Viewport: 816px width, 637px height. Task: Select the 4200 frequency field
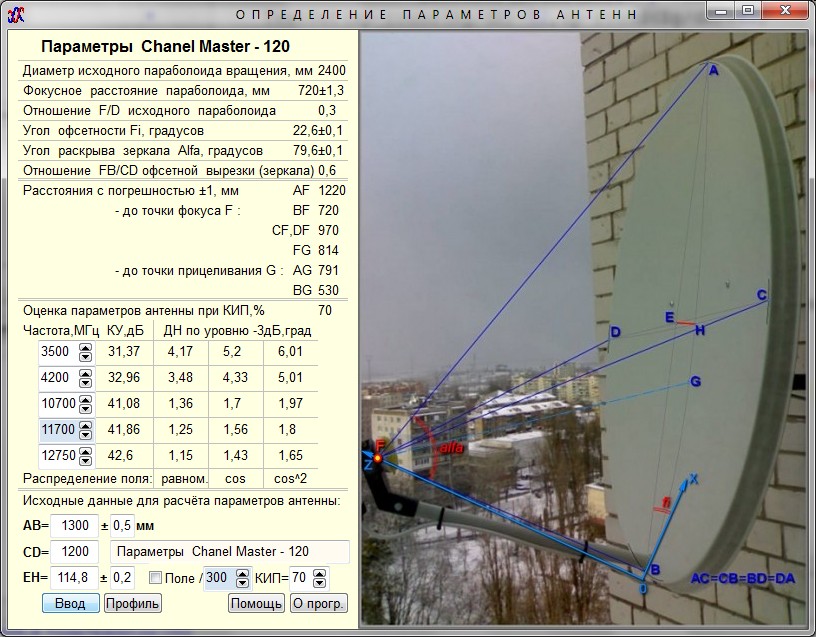coord(59,378)
